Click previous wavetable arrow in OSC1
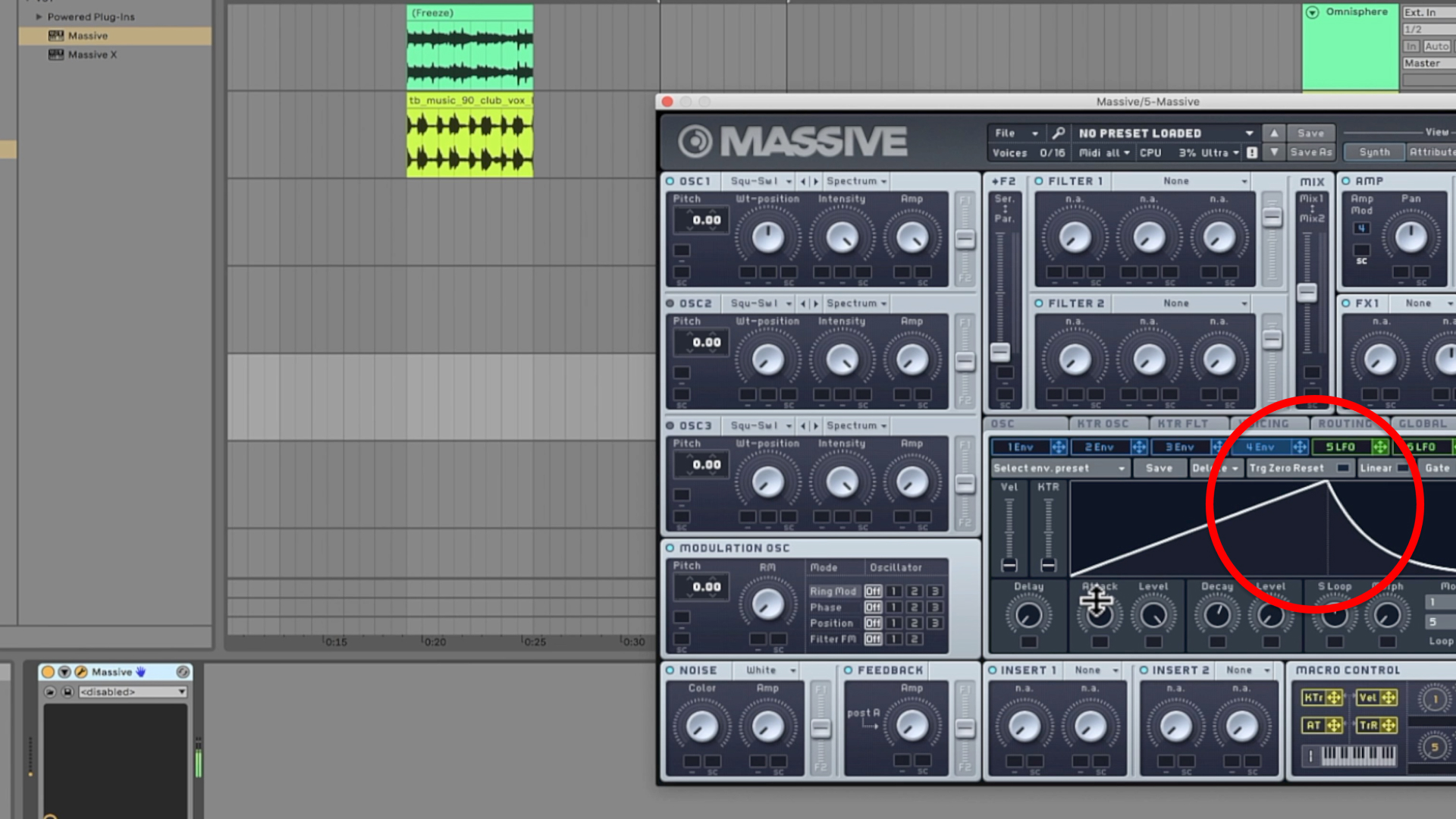 [803, 181]
